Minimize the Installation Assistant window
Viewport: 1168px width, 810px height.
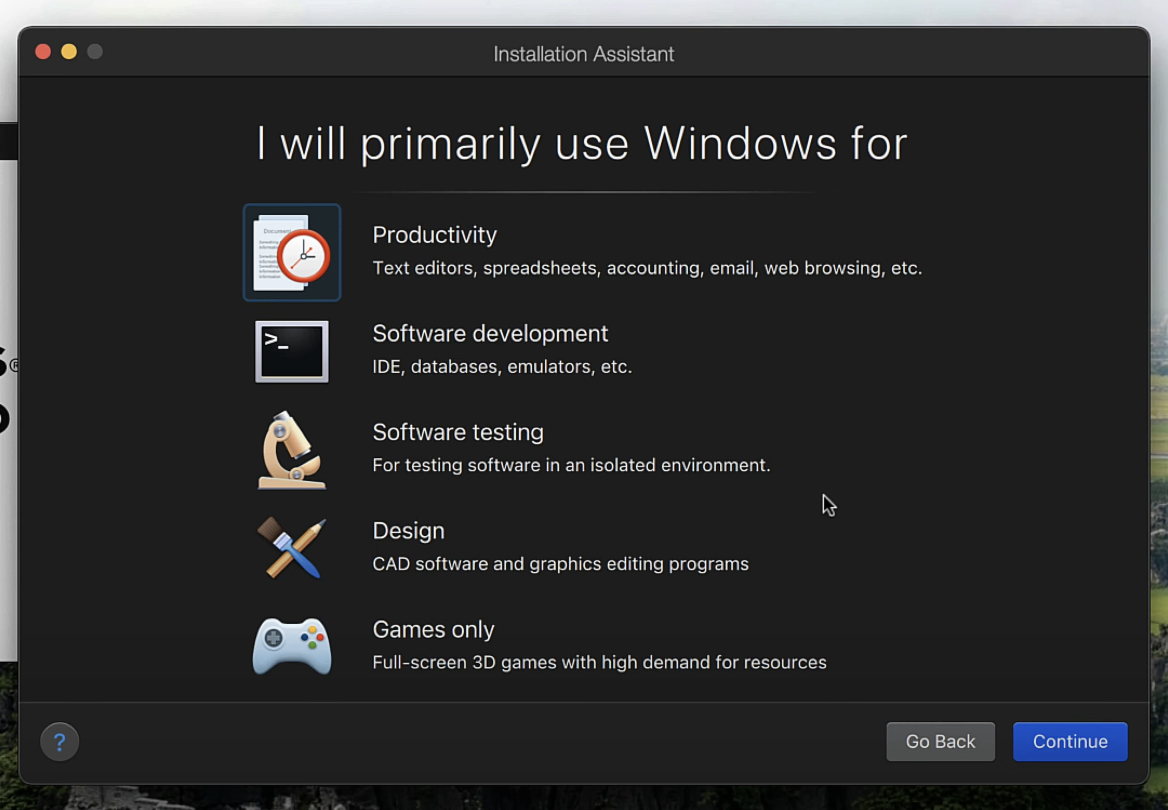[69, 51]
